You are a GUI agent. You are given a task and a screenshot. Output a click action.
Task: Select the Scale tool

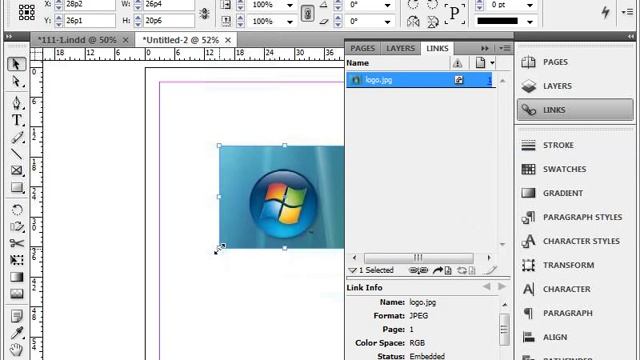coord(16,227)
